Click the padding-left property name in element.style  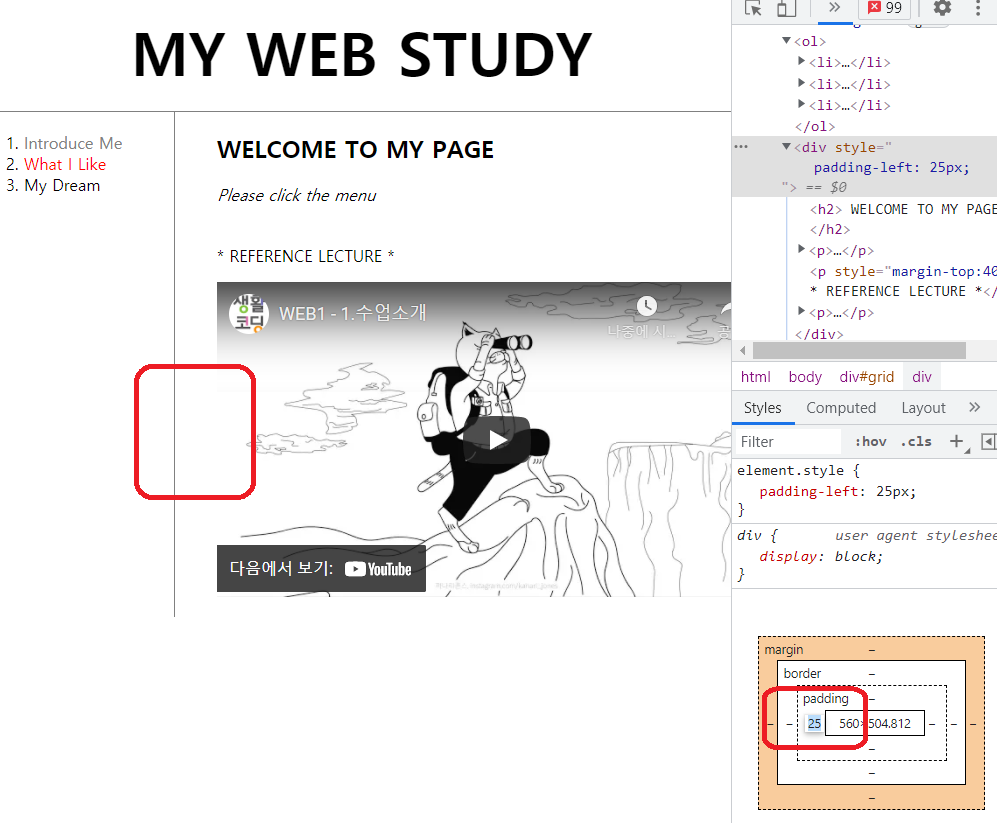[809, 491]
